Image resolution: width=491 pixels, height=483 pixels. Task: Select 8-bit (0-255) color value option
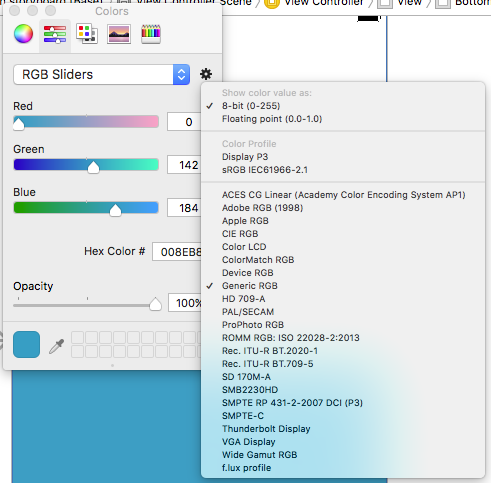click(343, 106)
